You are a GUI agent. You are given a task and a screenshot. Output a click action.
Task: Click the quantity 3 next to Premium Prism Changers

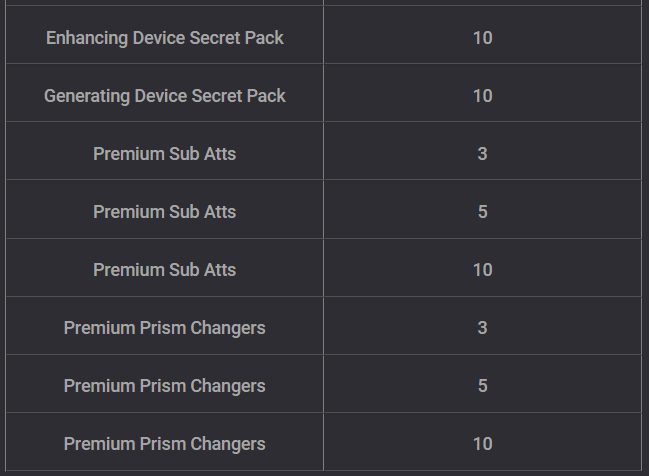pos(483,328)
